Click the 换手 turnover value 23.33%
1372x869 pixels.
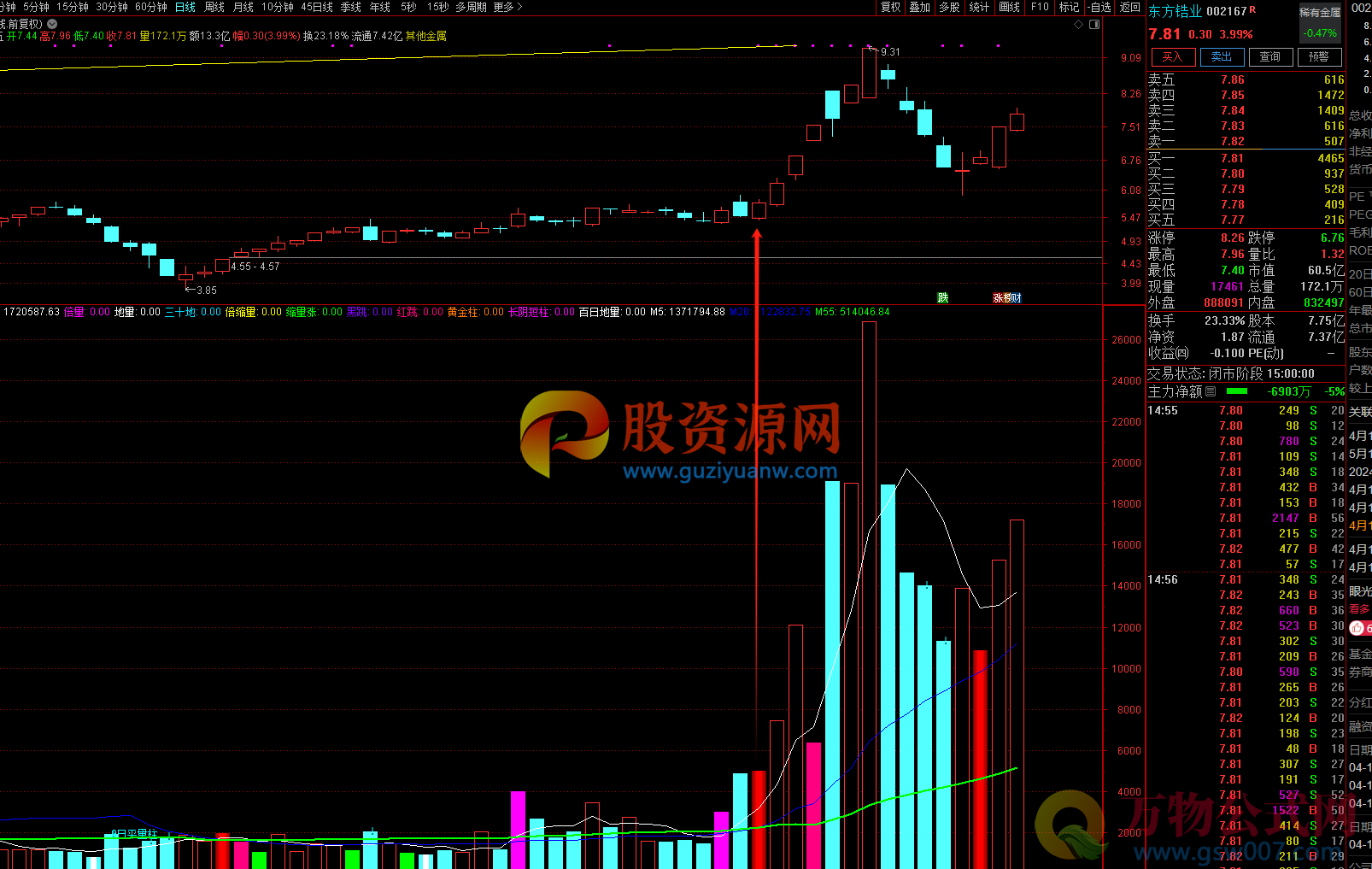point(1224,320)
